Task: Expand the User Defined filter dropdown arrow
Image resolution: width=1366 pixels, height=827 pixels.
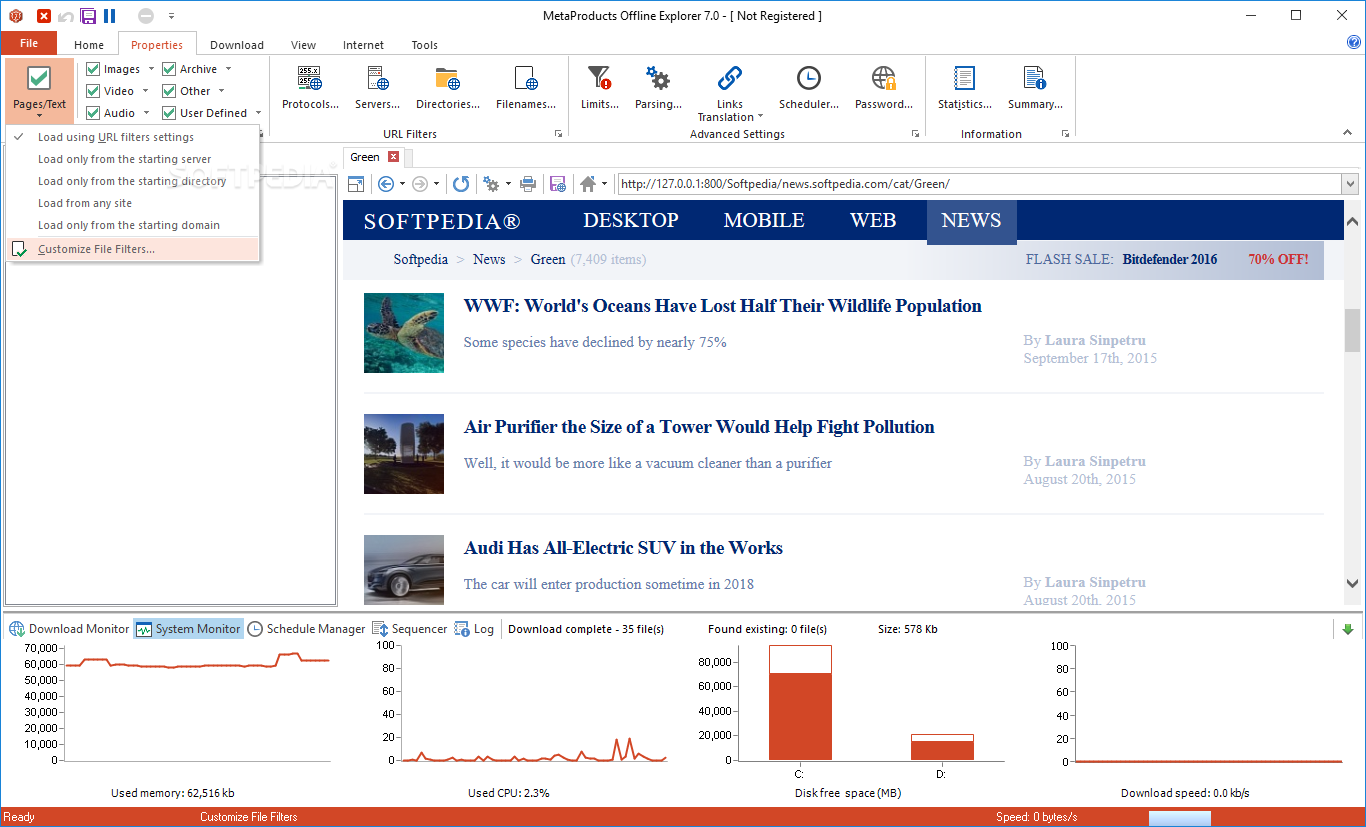Action: coord(258,113)
